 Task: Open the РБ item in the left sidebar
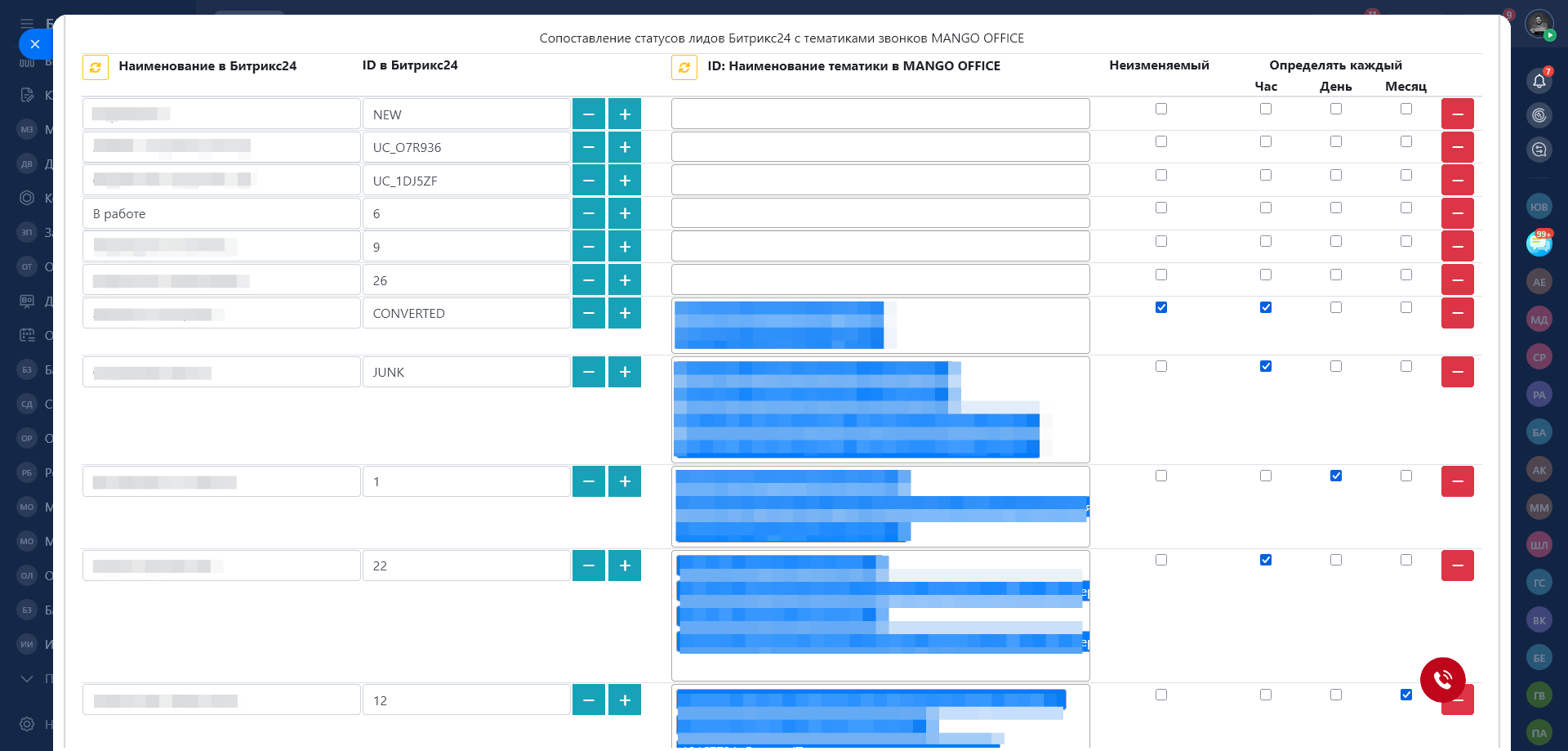coord(27,472)
